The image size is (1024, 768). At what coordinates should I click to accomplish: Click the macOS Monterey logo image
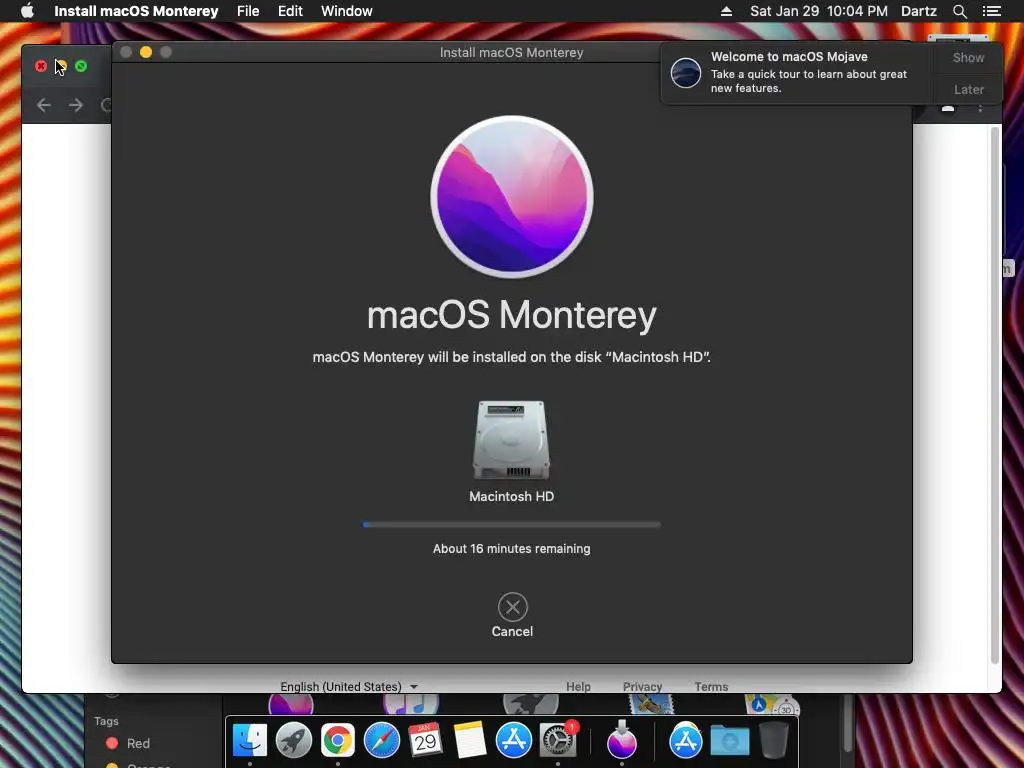click(x=512, y=197)
